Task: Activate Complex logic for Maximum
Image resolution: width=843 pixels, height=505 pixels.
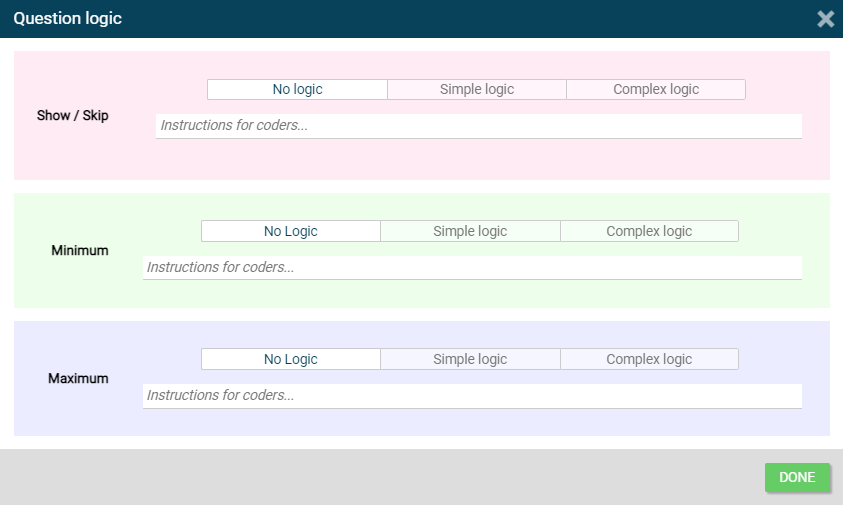Action: [x=649, y=360]
